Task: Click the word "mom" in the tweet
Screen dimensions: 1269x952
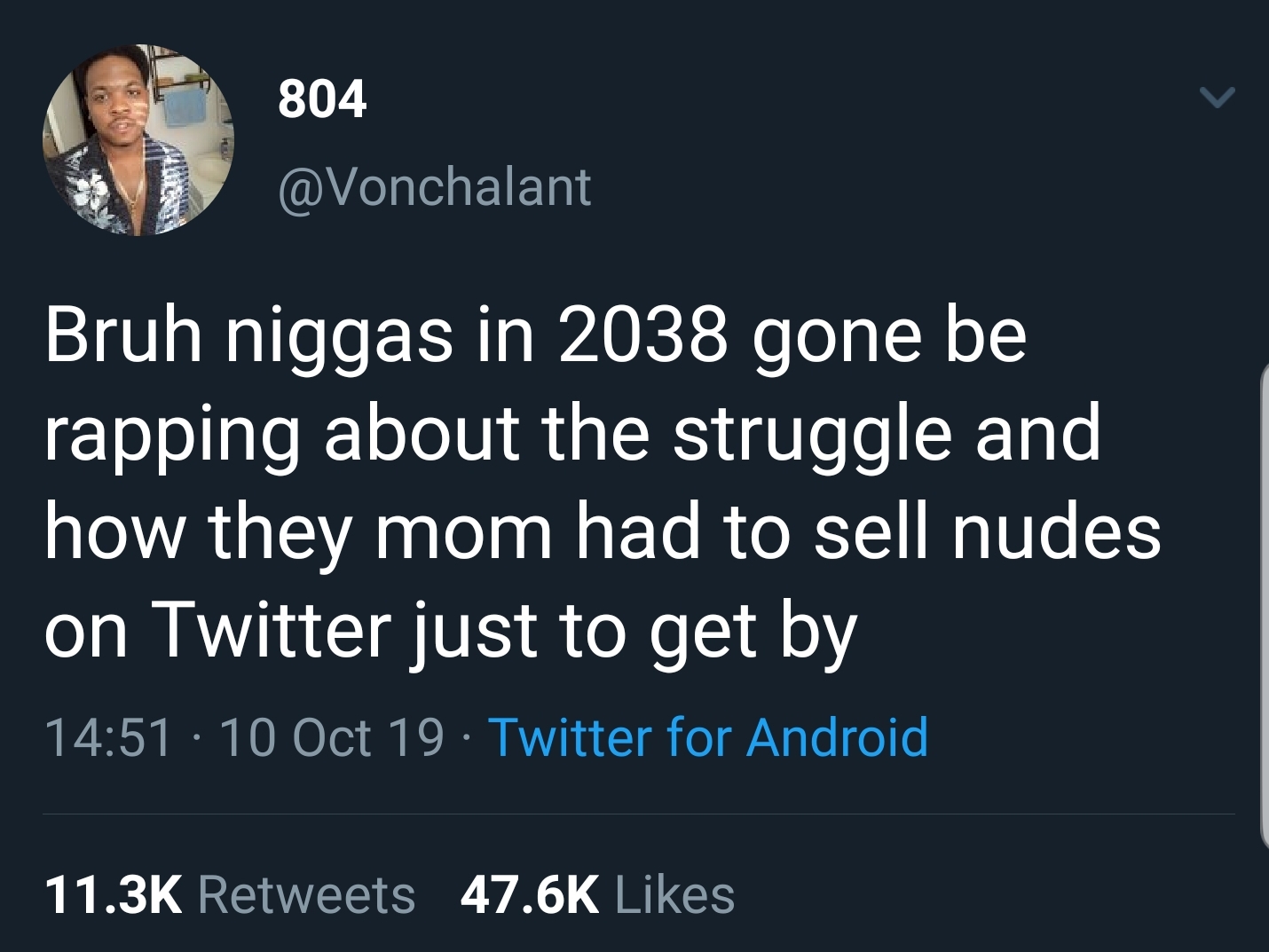Action: click(463, 532)
